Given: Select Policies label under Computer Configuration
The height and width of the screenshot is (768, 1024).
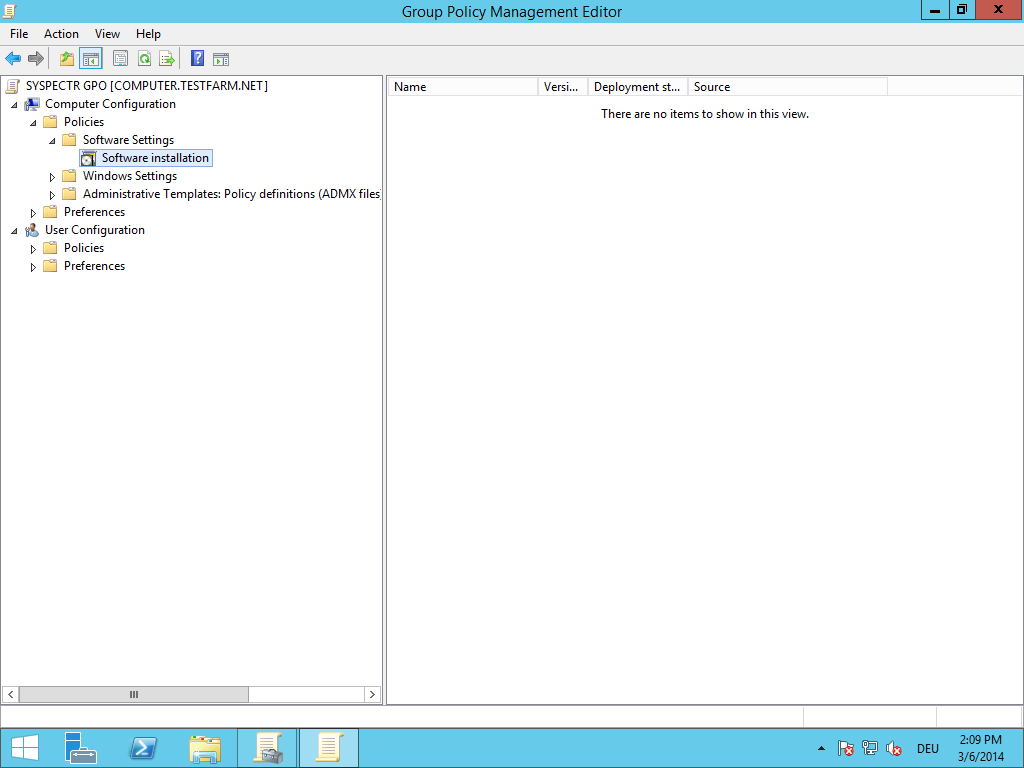Looking at the screenshot, I should pyautogui.click(x=84, y=122).
